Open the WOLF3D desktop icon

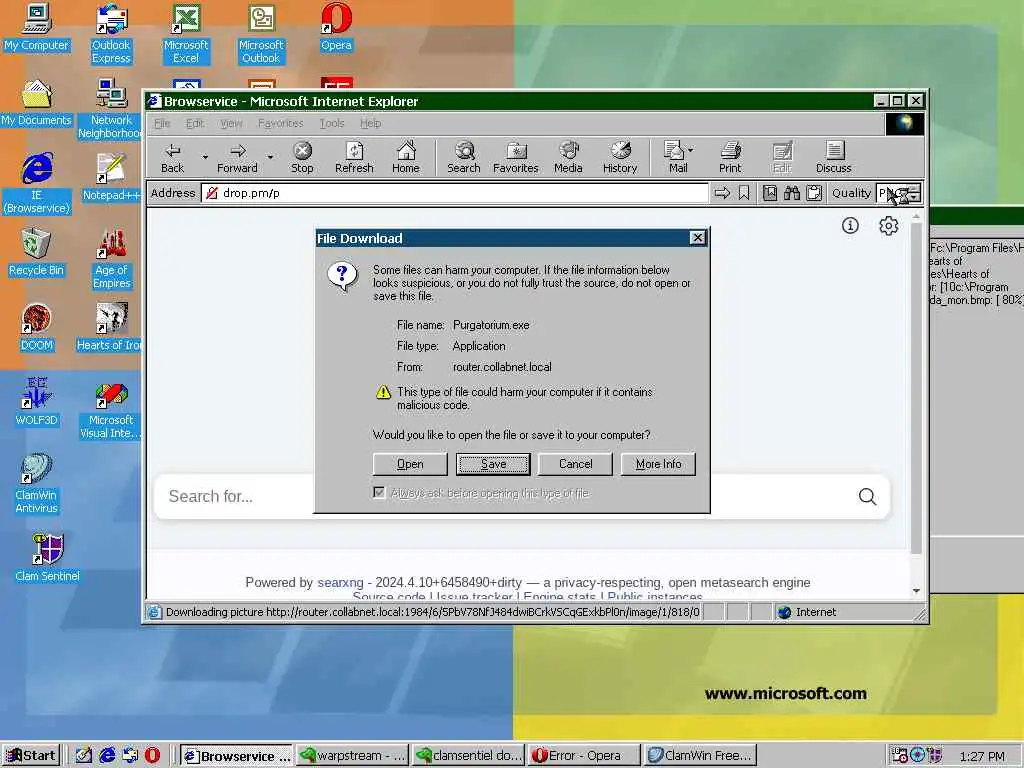37,402
